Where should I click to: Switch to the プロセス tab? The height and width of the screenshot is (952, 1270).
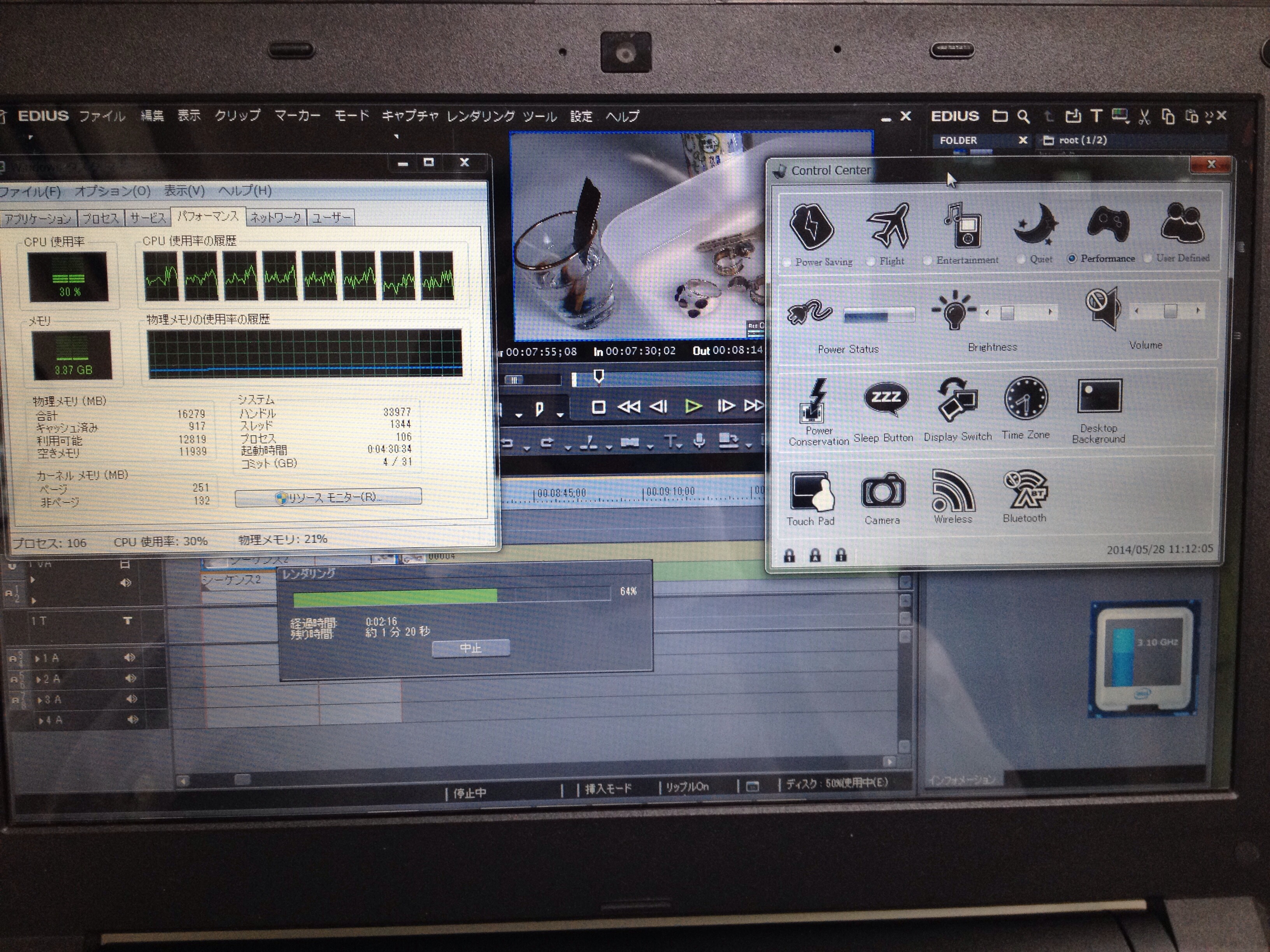100,218
